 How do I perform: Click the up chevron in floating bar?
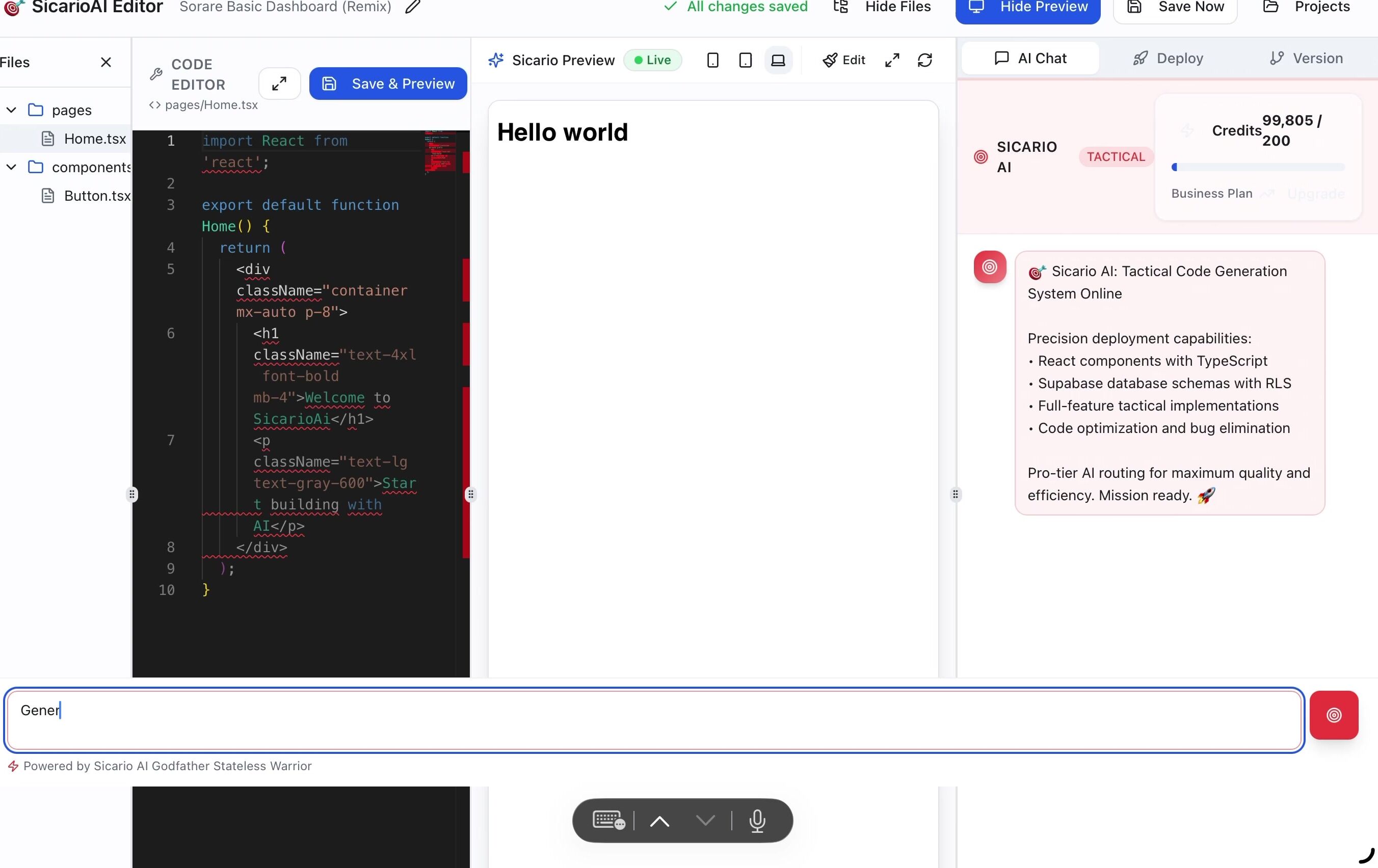tap(659, 821)
